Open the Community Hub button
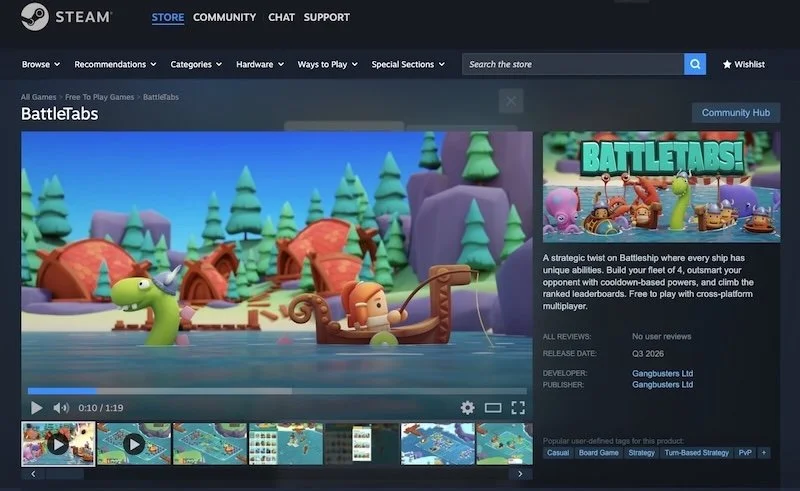This screenshot has height=491, width=800. pyautogui.click(x=736, y=113)
